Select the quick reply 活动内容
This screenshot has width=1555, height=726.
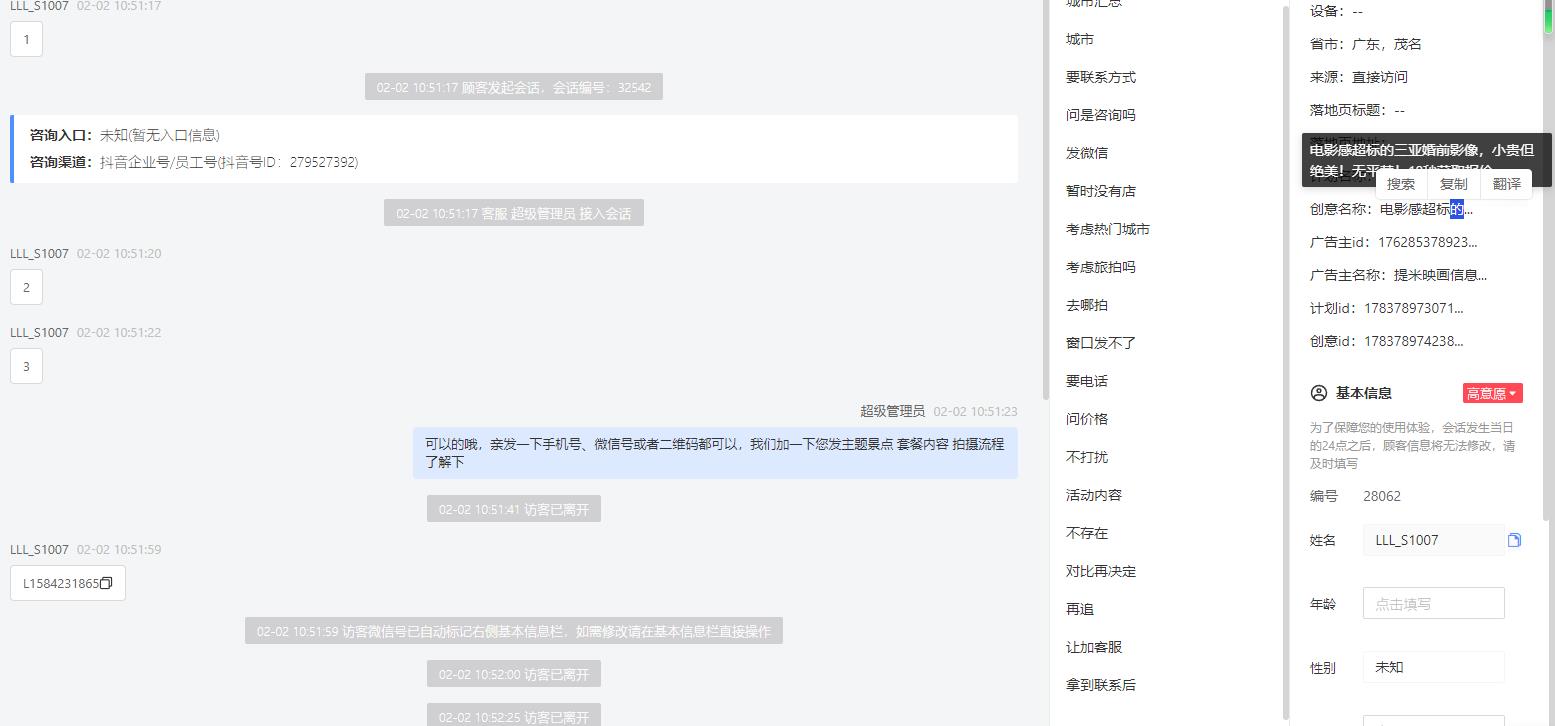pyautogui.click(x=1094, y=495)
